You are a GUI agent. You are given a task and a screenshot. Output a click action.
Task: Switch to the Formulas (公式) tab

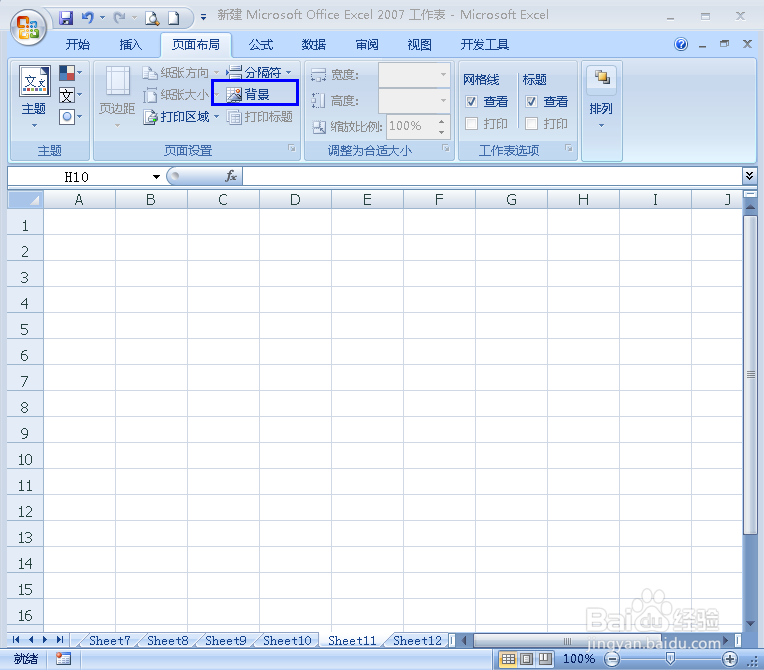point(261,45)
